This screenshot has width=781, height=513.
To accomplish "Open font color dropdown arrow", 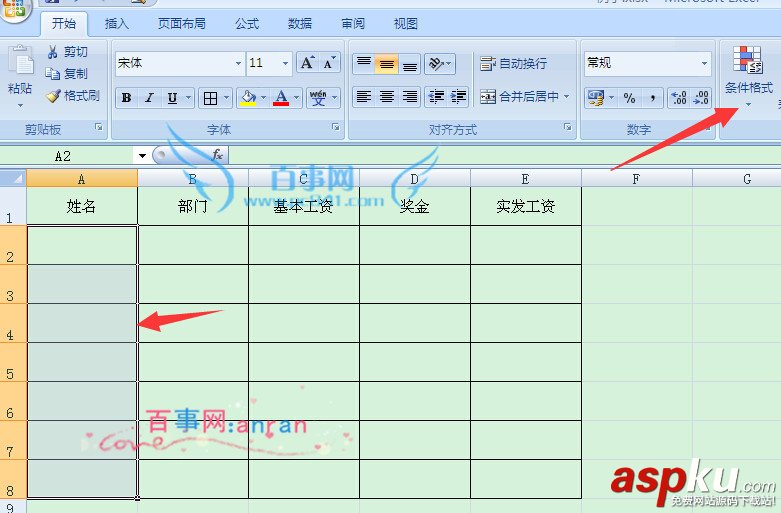I will [297, 98].
